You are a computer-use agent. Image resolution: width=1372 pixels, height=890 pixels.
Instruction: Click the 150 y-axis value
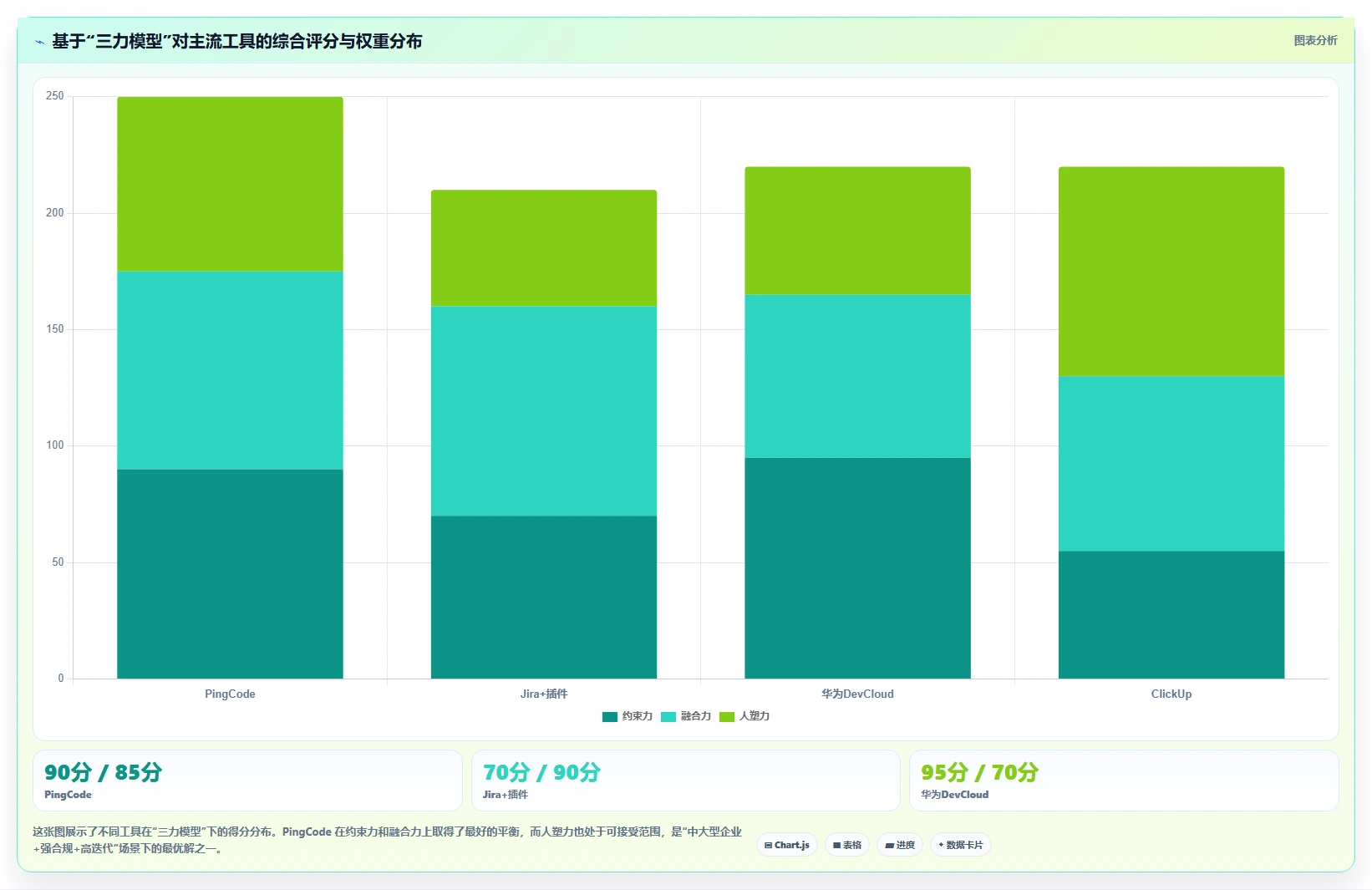[x=54, y=329]
